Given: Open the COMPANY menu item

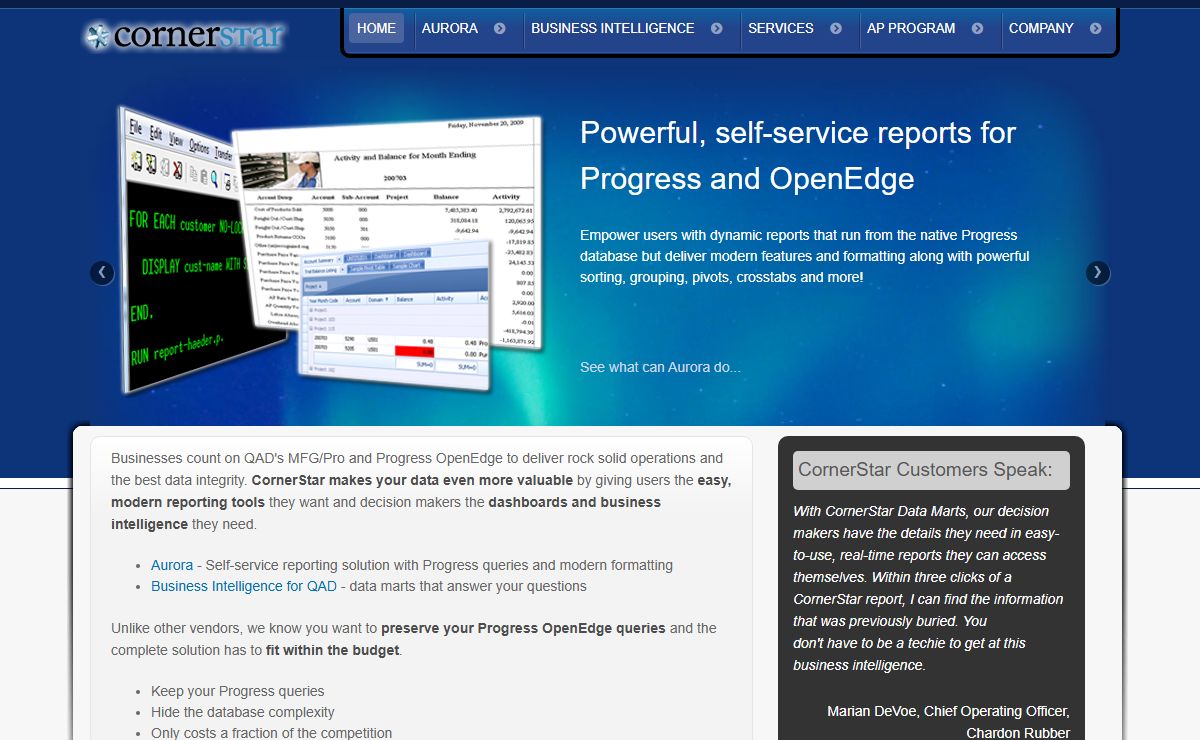Looking at the screenshot, I should click(x=1041, y=28).
